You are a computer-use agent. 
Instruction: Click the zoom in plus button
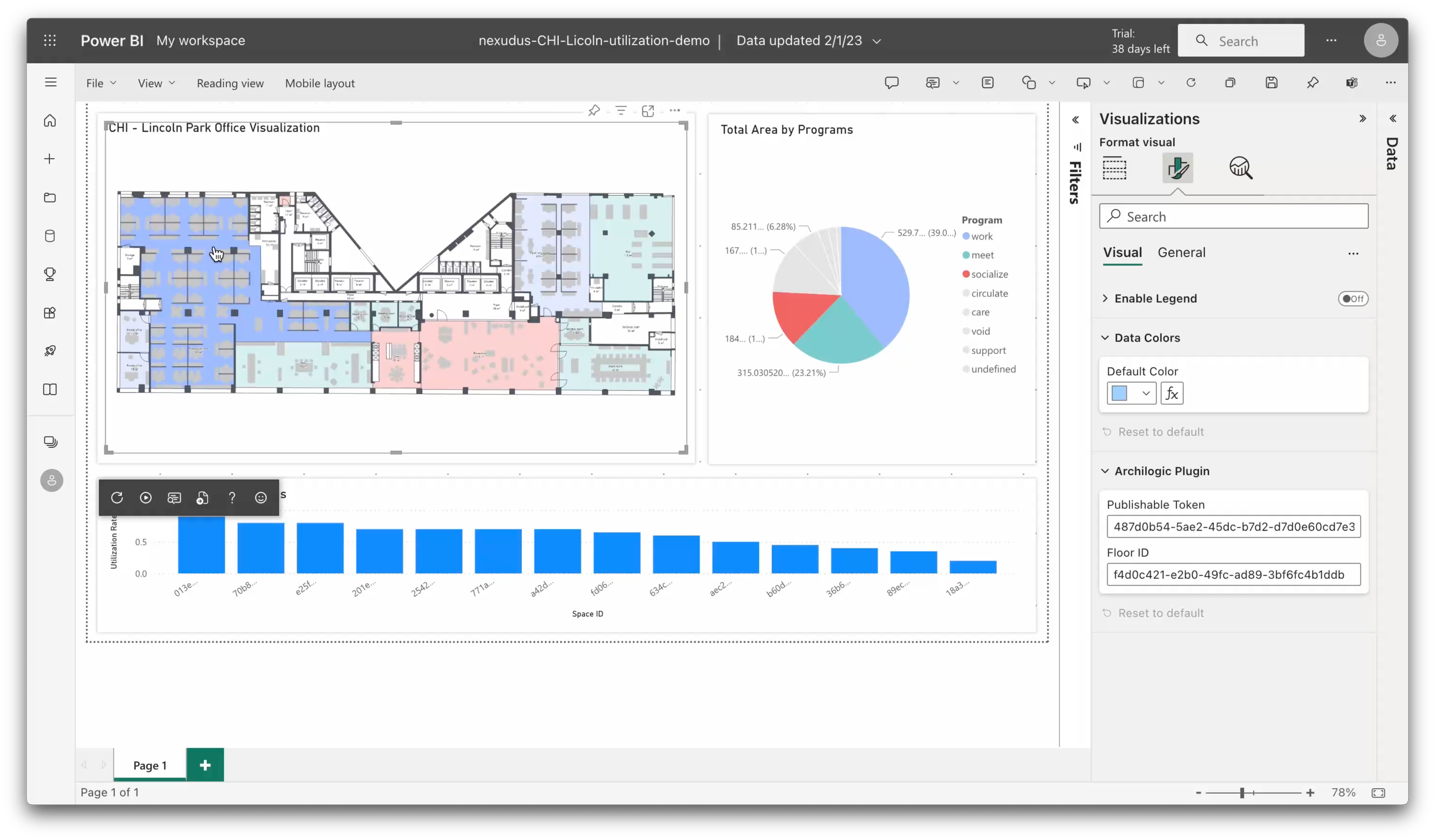coord(1310,793)
